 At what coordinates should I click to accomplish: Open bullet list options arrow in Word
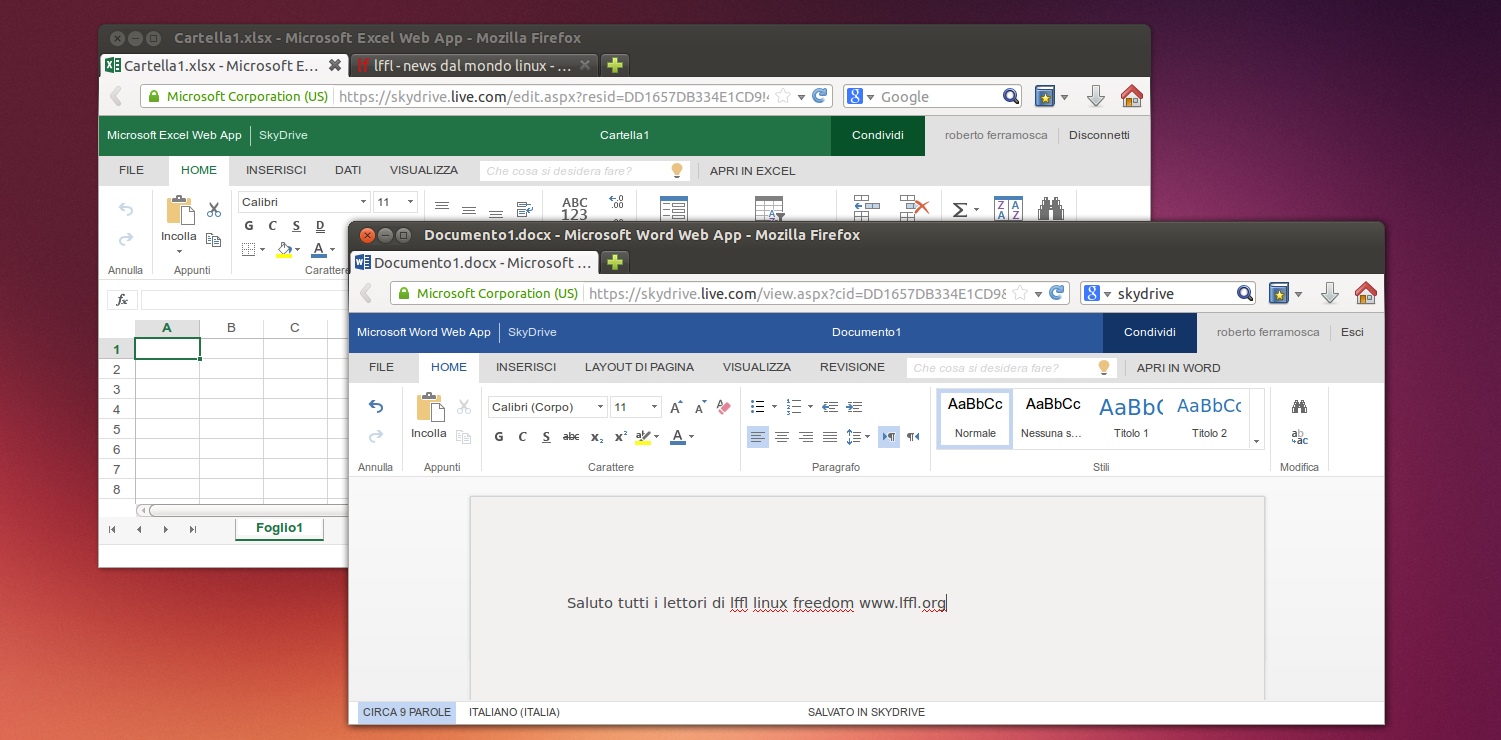pyautogui.click(x=772, y=407)
